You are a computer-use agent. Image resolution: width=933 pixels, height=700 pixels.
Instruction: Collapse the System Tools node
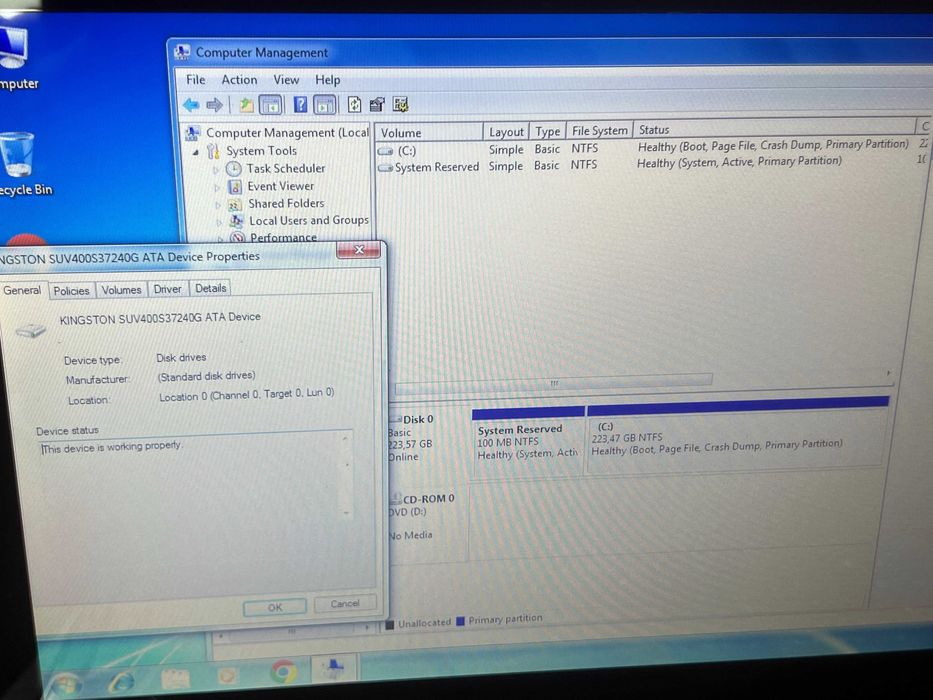[x=196, y=152]
